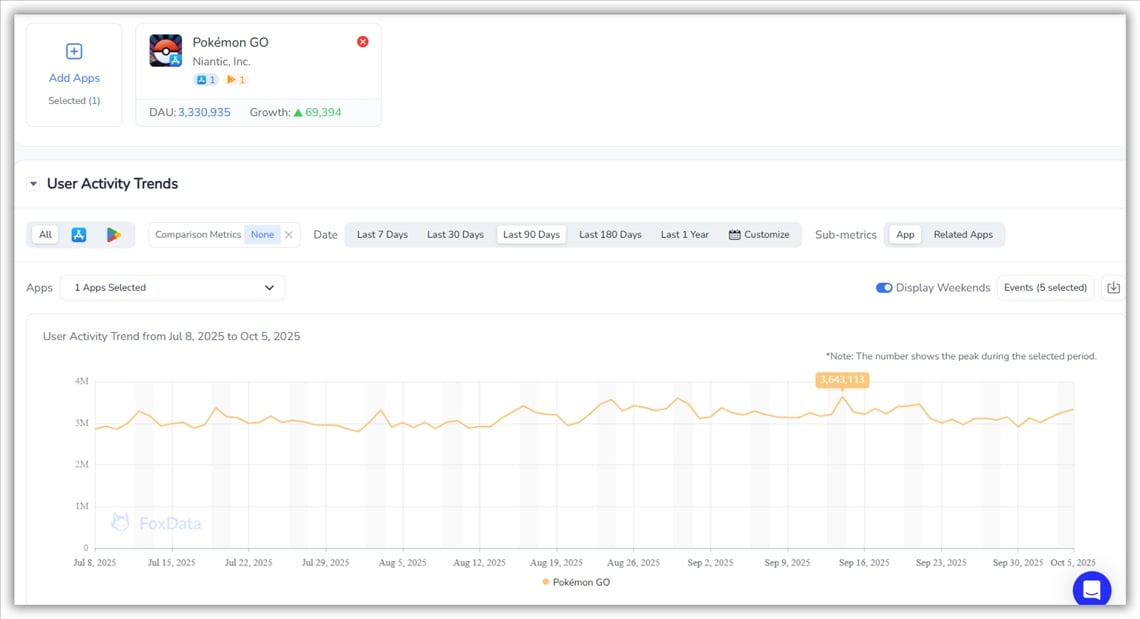Select the Last 30 Days range

(455, 235)
